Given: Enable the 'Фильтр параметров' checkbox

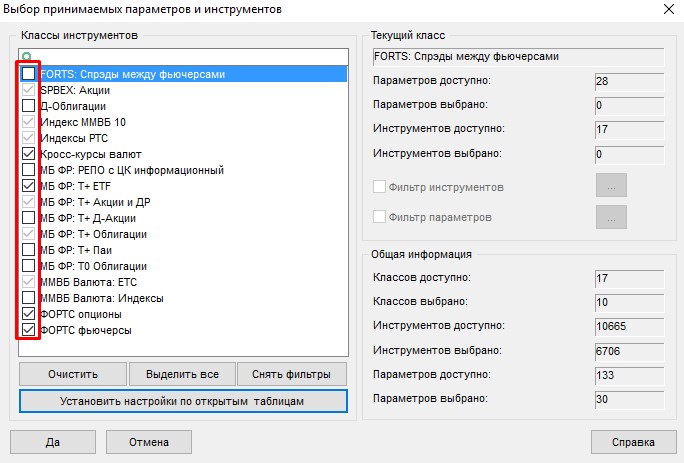Looking at the screenshot, I should pyautogui.click(x=379, y=217).
